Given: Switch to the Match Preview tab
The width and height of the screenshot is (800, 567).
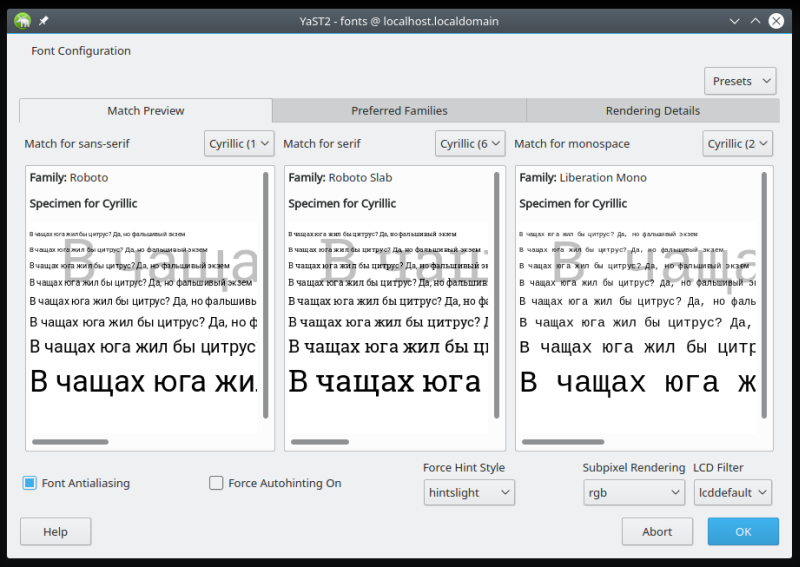Looking at the screenshot, I should 145,111.
